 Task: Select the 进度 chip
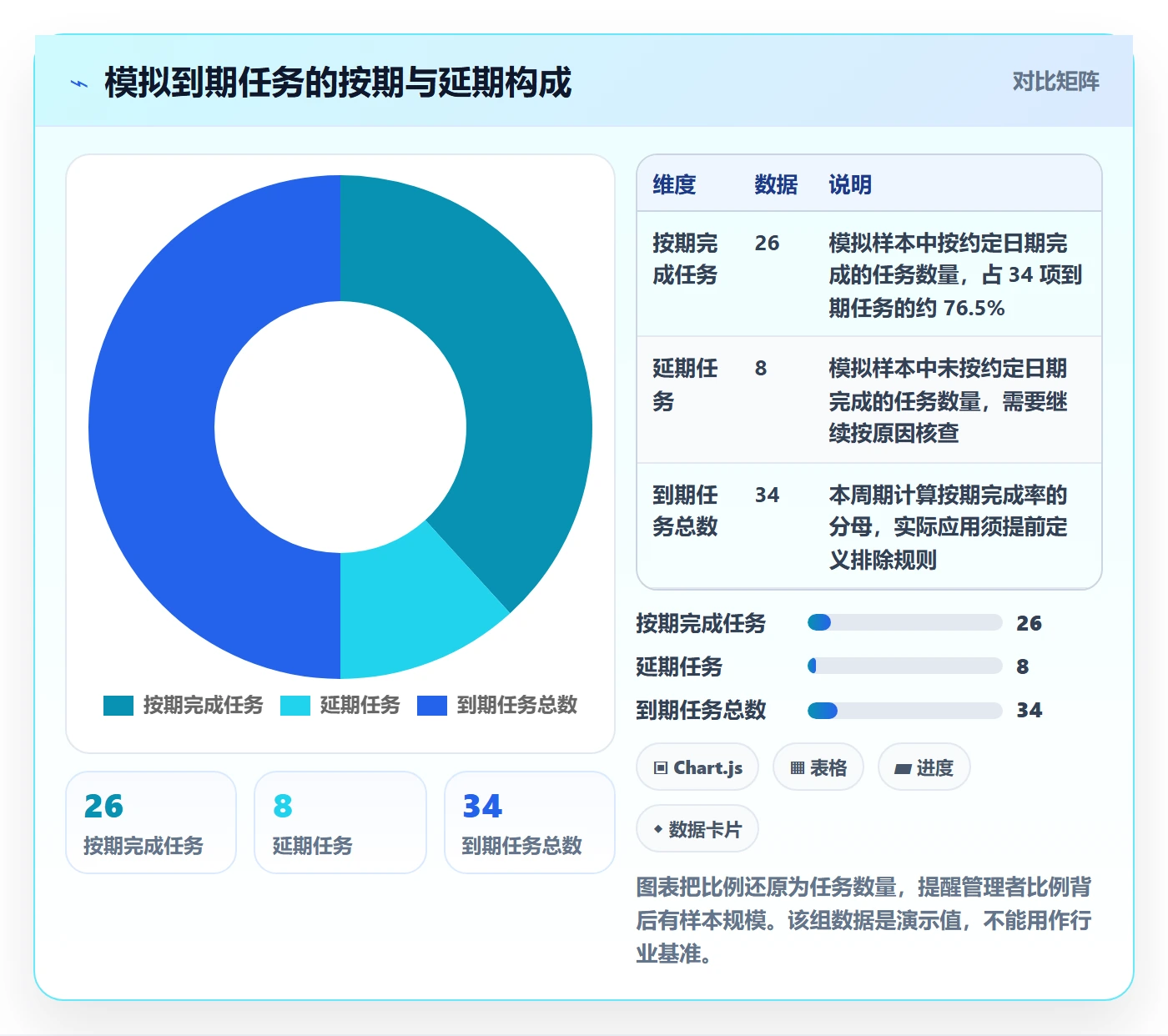(924, 767)
